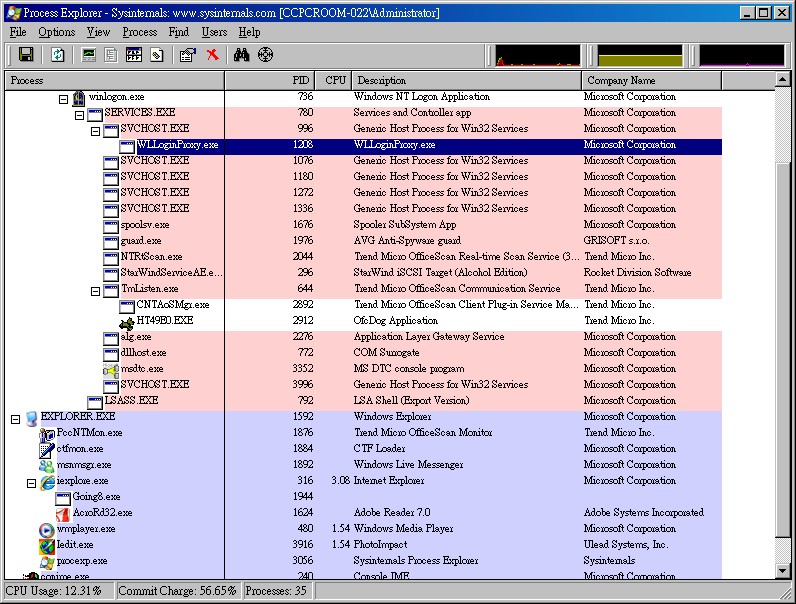The width and height of the screenshot is (796, 604).
Task: Select the alg.exe process
Action: coord(136,337)
